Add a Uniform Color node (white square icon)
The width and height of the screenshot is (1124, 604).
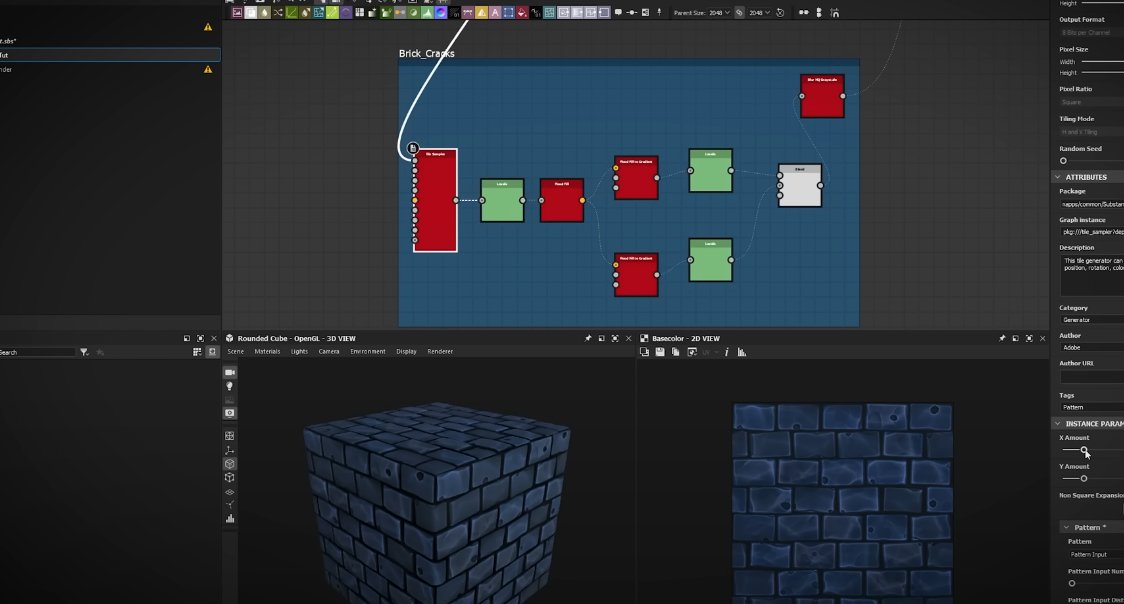[251, 12]
